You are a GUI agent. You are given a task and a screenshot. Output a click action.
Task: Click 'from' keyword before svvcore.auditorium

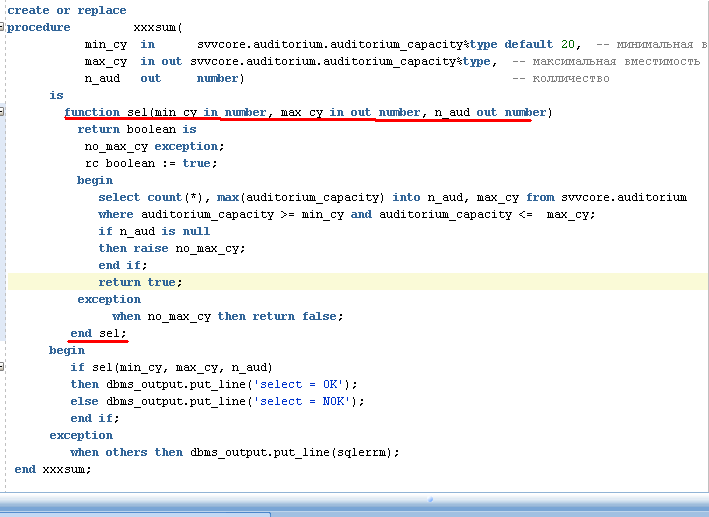540,198
